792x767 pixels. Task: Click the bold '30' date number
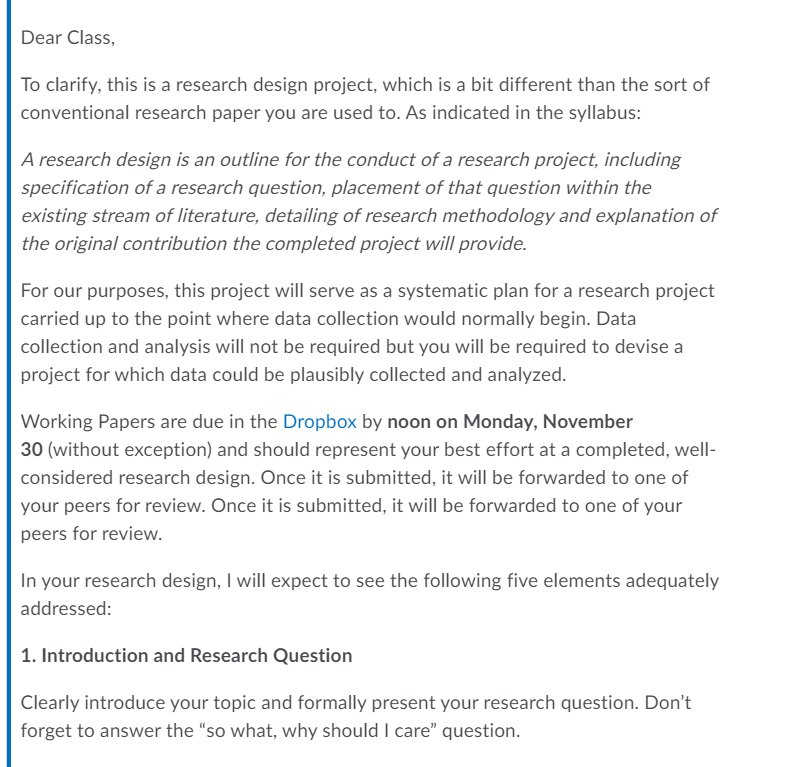pos(31,449)
